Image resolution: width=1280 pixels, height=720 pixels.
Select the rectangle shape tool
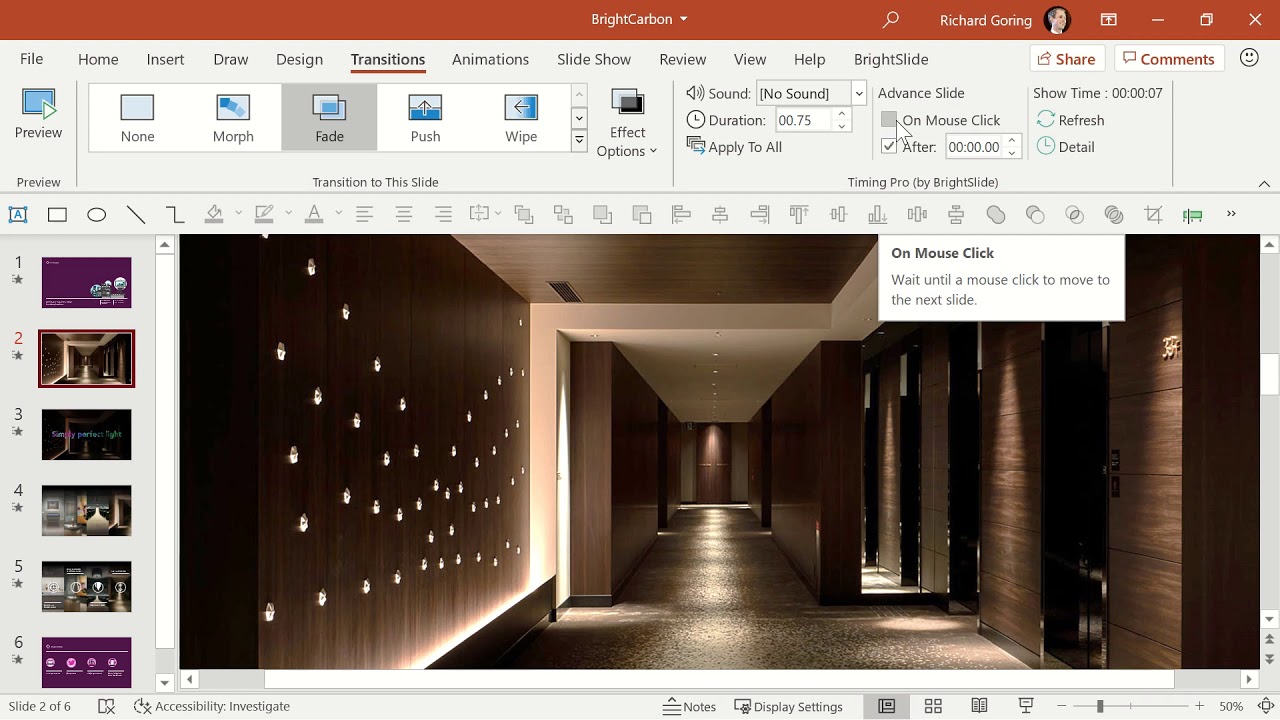point(57,214)
